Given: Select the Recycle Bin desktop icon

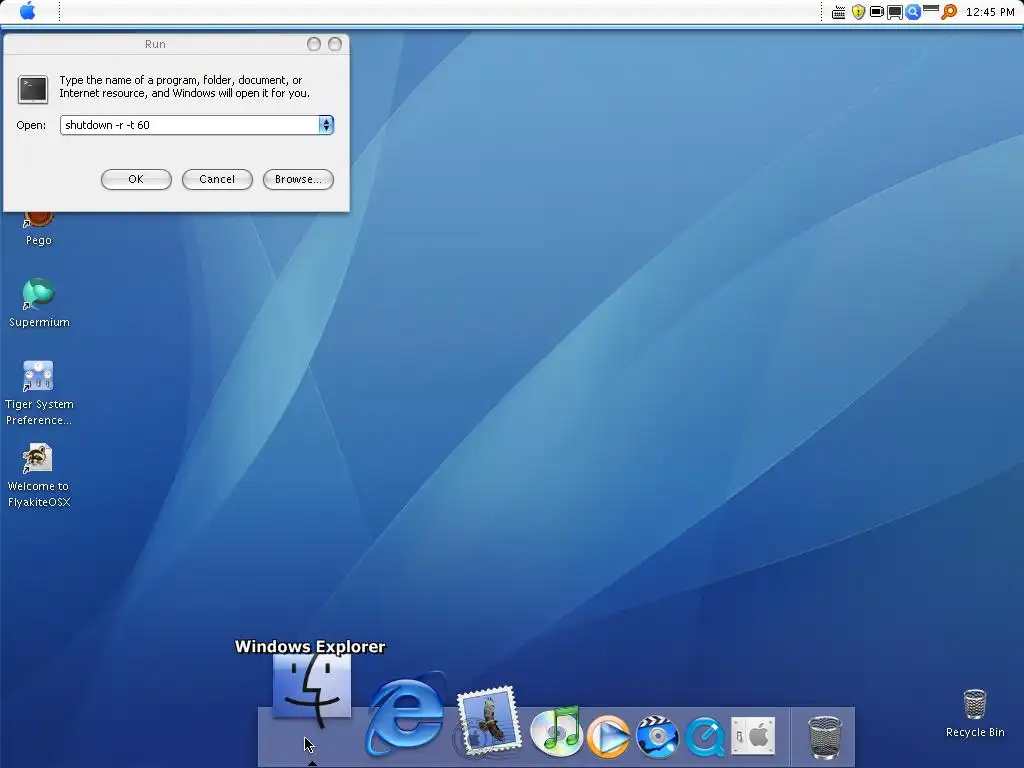Looking at the screenshot, I should [975, 714].
